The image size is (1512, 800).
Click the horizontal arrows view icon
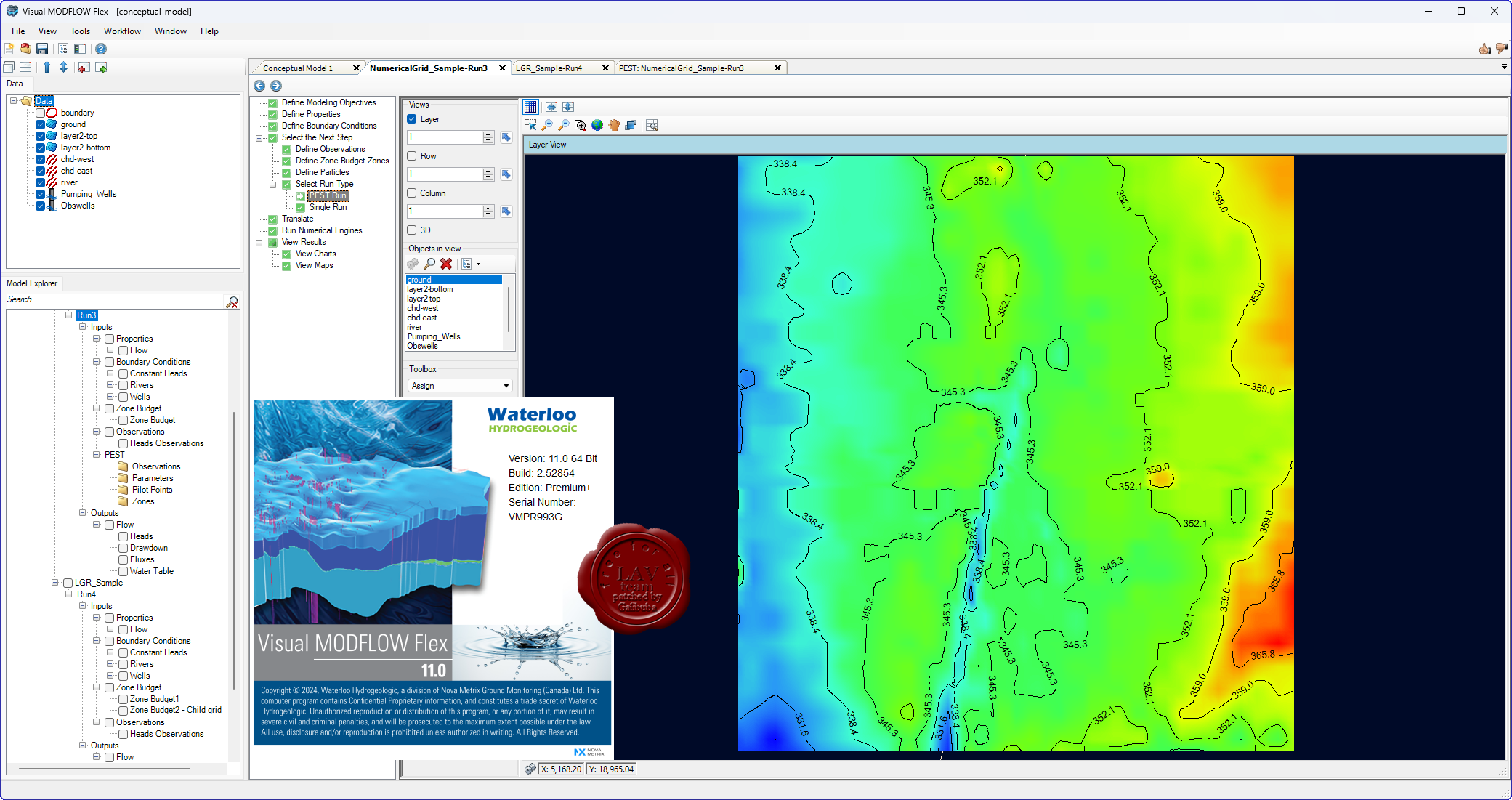[551, 107]
